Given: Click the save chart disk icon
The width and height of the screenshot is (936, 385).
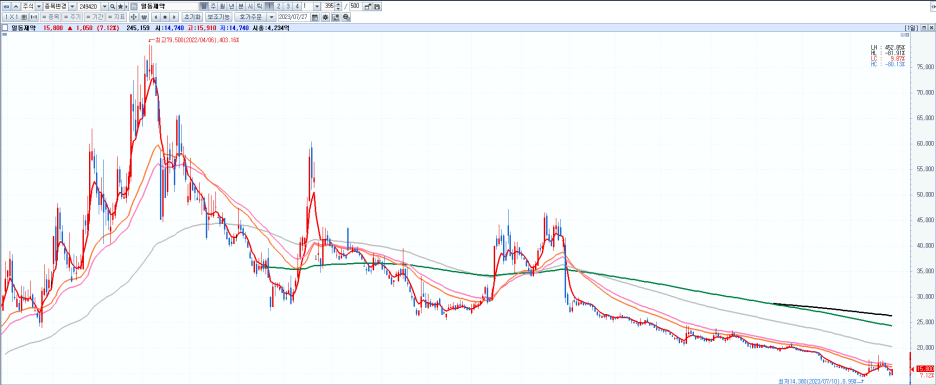Looking at the screenshot, I should point(377,7).
